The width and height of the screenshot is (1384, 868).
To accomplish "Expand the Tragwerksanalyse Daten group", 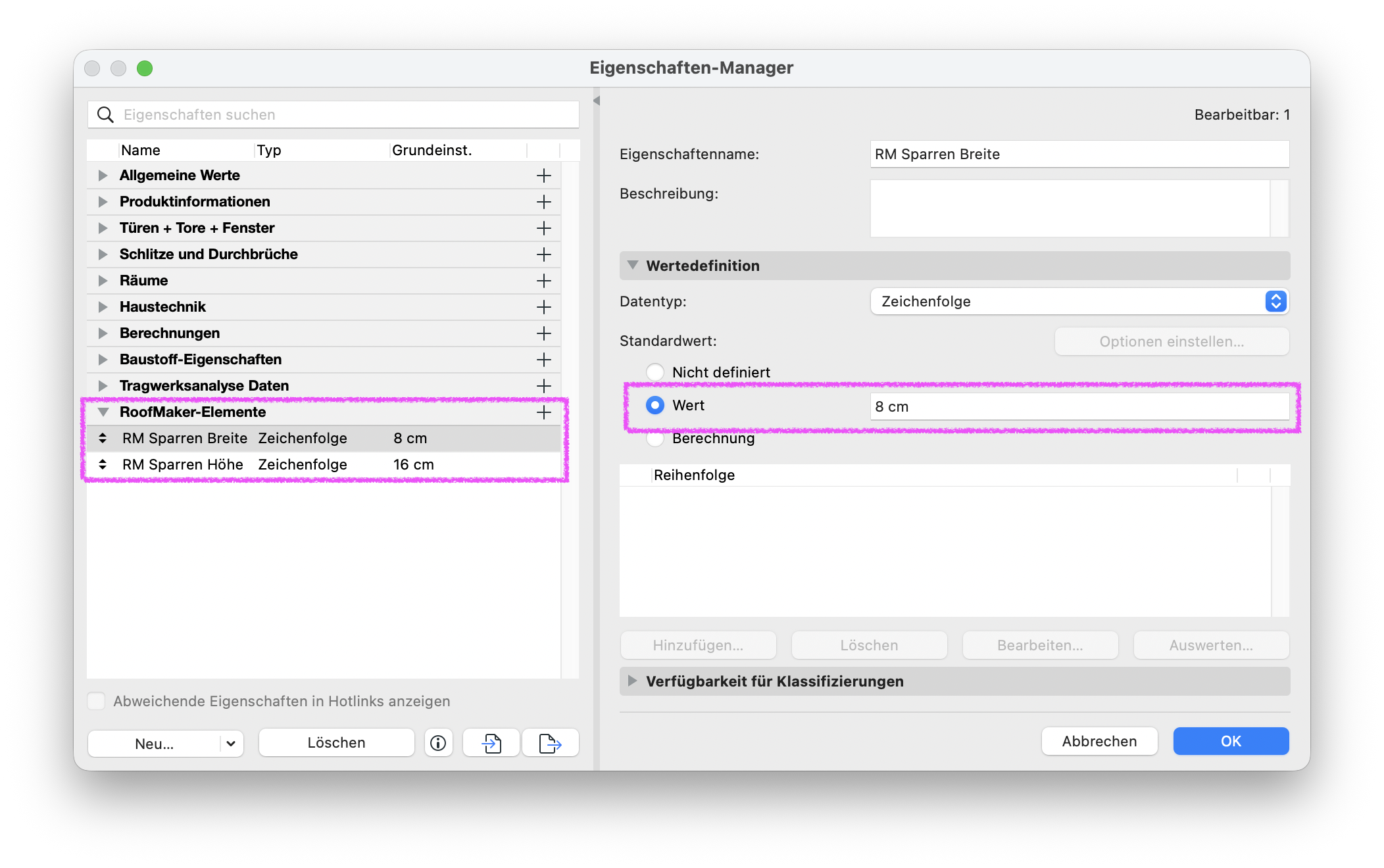I will 103,386.
